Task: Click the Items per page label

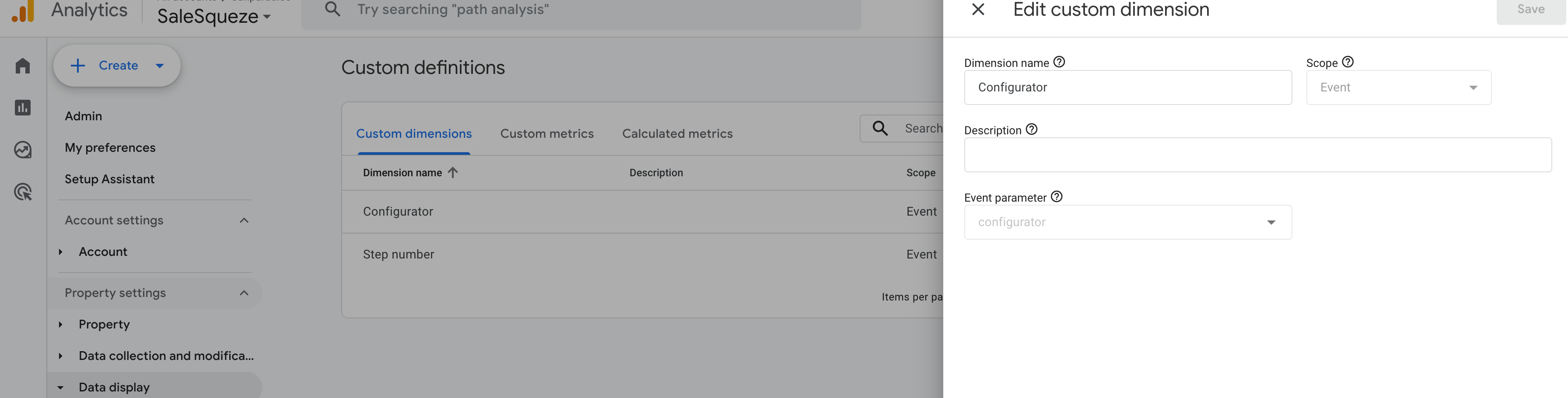Action: coord(912,297)
